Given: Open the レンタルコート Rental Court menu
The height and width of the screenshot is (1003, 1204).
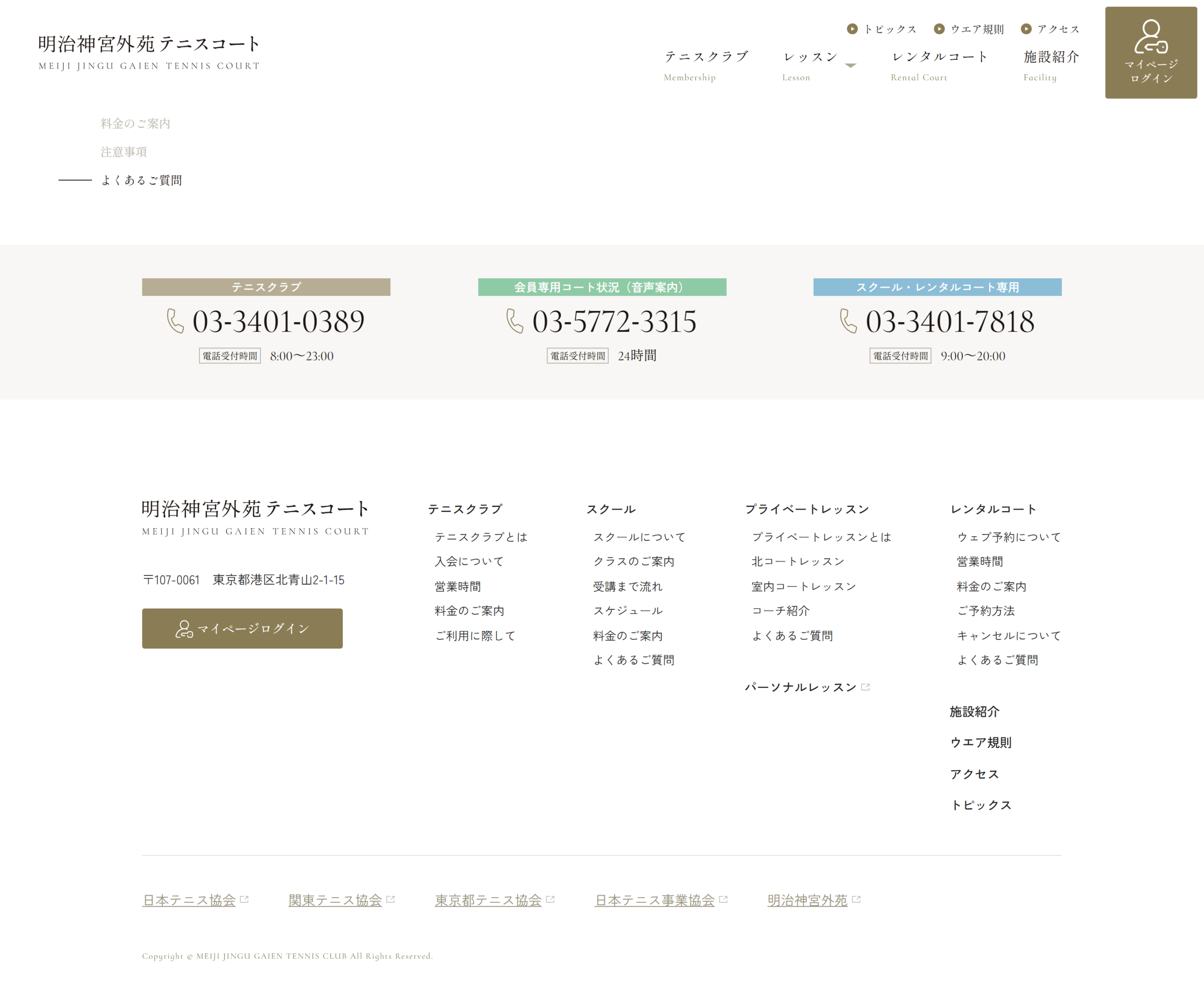Looking at the screenshot, I should pos(939,65).
